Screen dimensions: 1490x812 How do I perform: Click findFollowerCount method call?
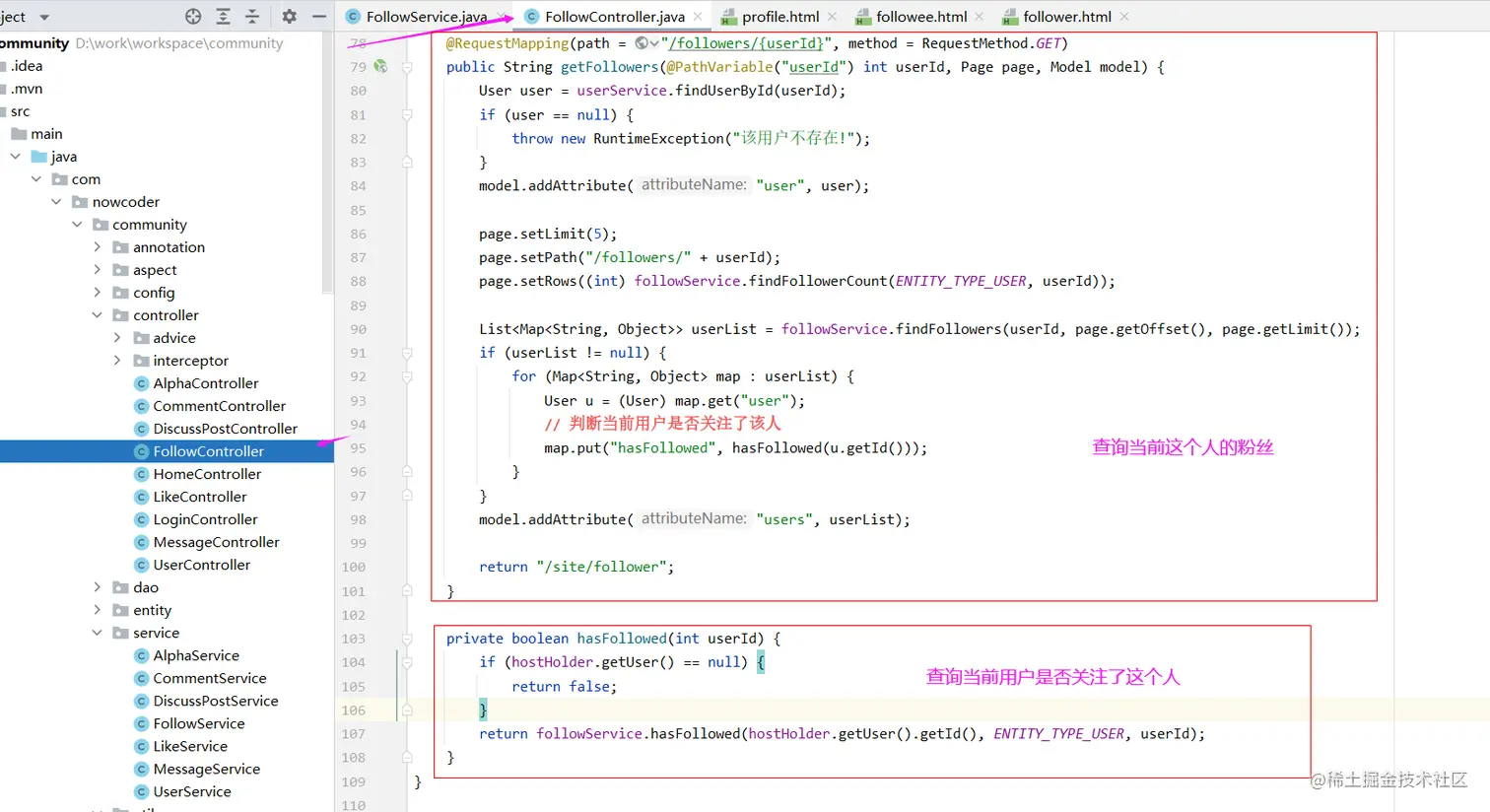pos(818,281)
